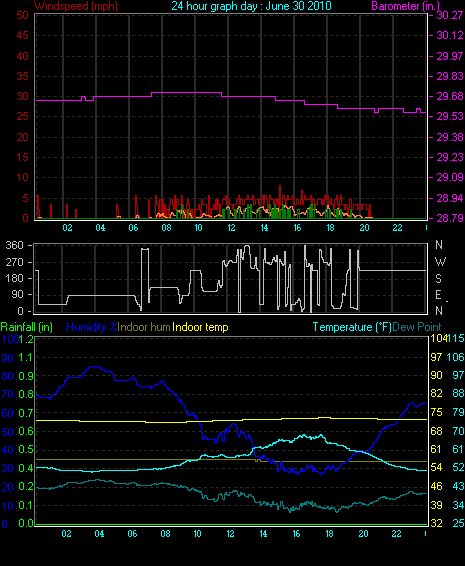Click barometer value "29.23"

pos(450,157)
